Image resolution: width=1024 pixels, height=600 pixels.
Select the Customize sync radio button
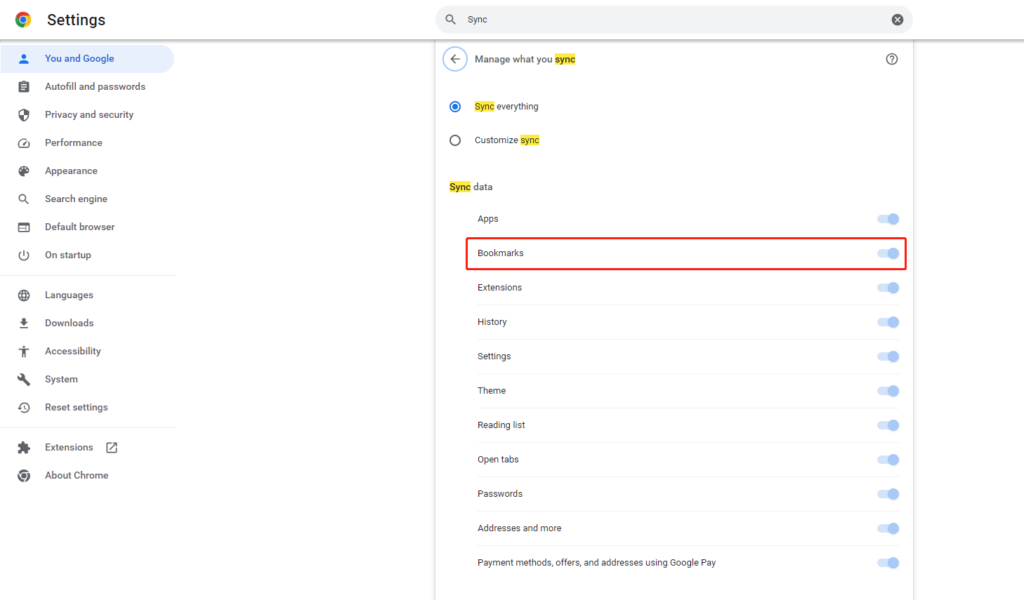pos(455,140)
